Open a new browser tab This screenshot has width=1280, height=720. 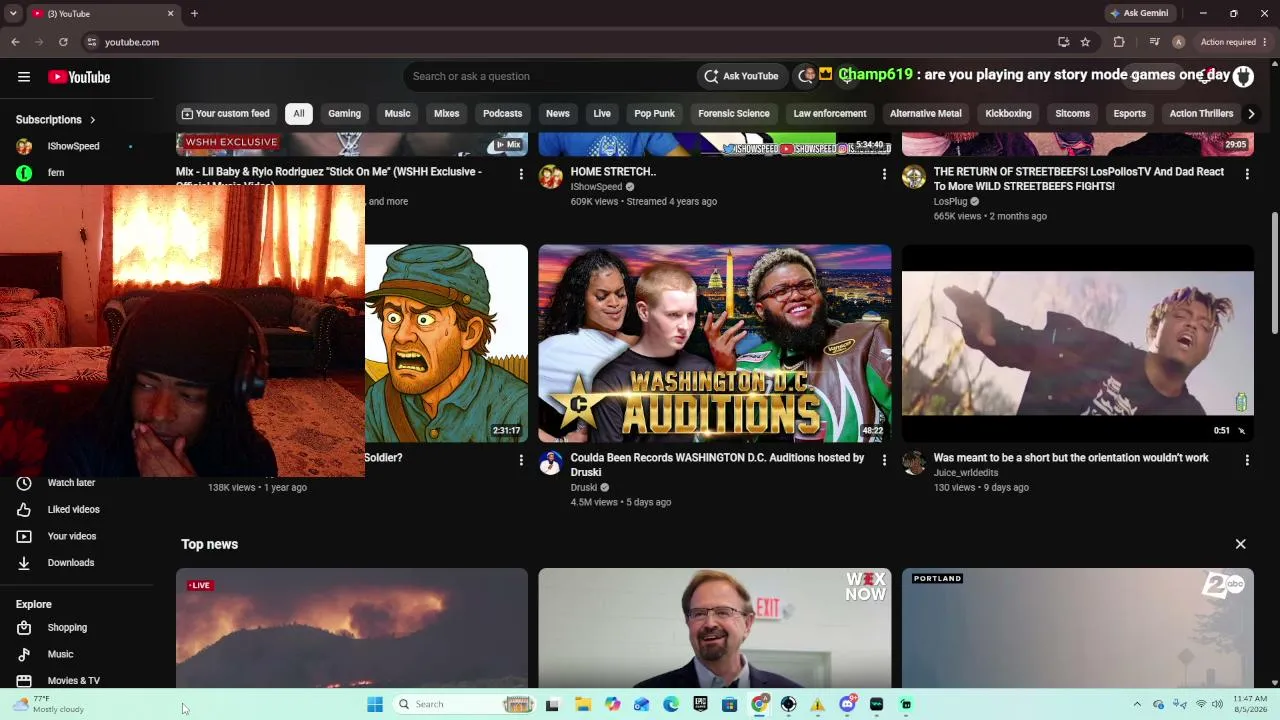tap(194, 13)
